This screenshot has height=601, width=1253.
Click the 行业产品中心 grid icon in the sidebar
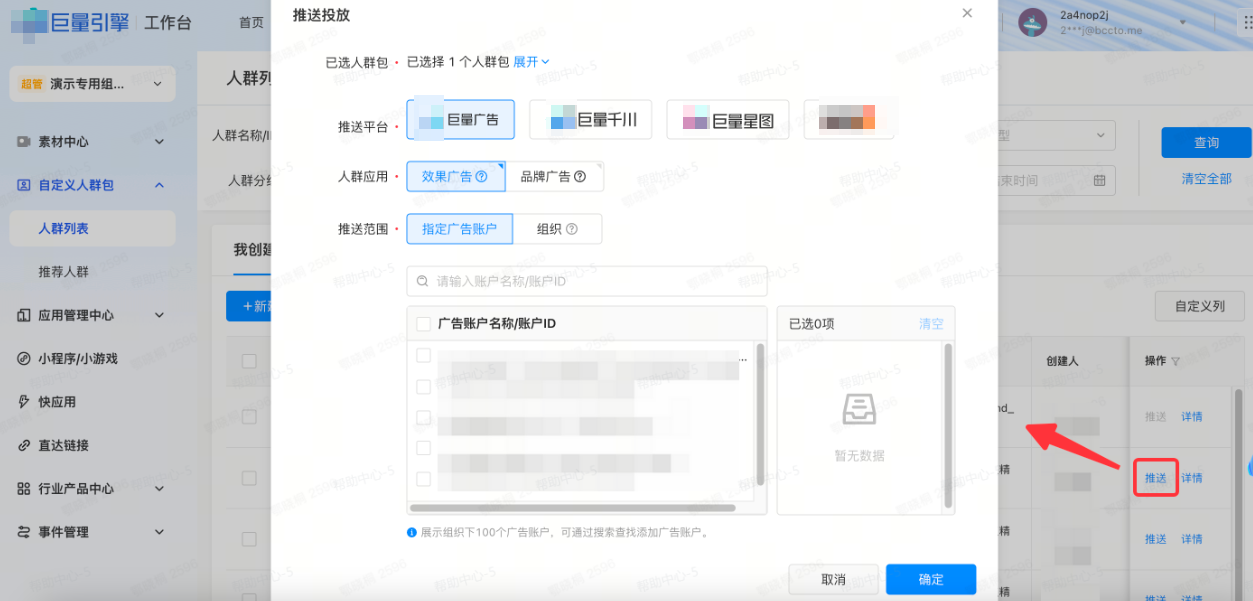(24, 488)
